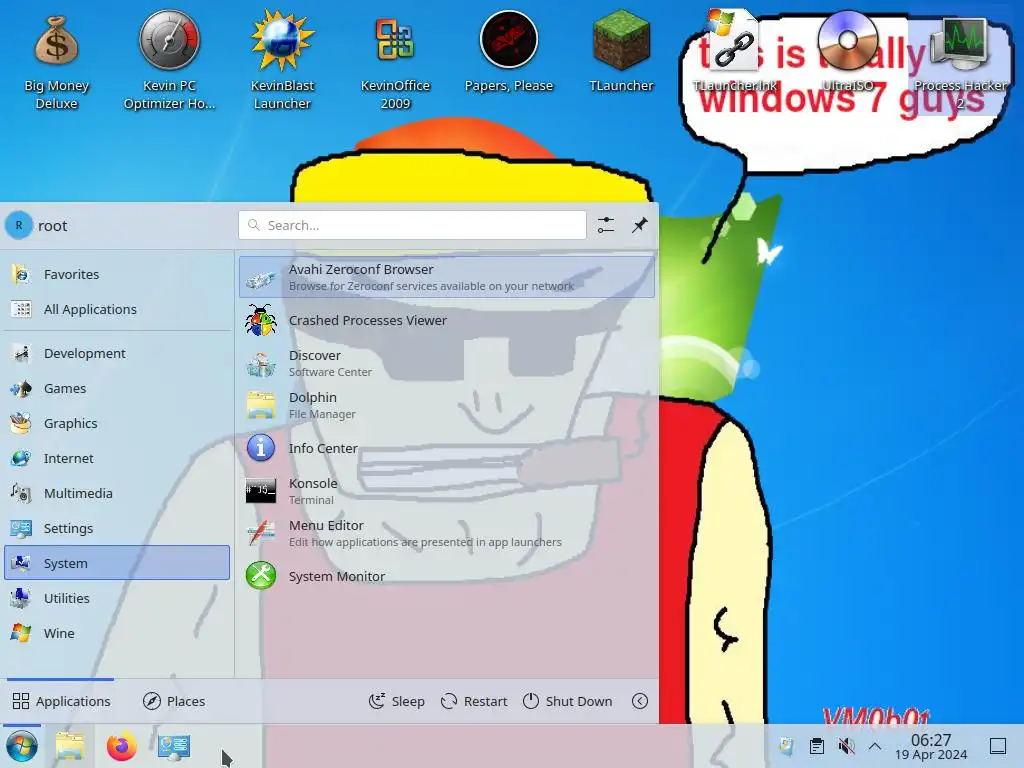Launch Info Center
Viewport: 1024px width, 768px height.
point(447,448)
